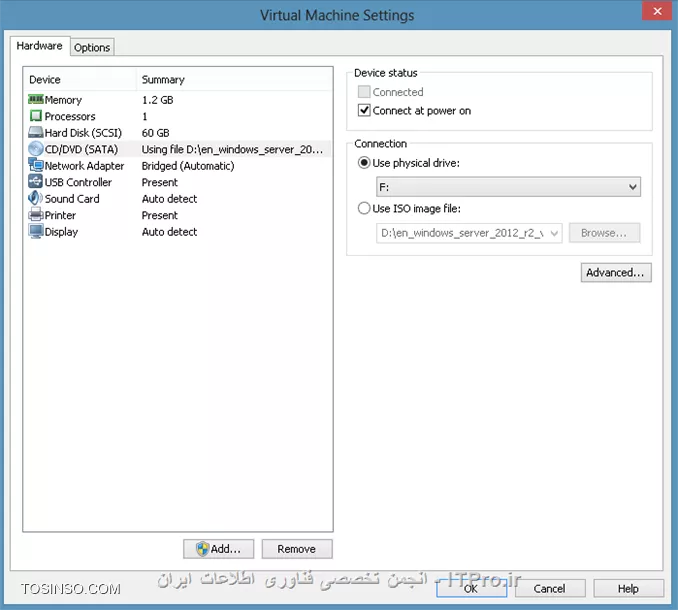
Task: Select the Processors row label
Action: pos(70,116)
